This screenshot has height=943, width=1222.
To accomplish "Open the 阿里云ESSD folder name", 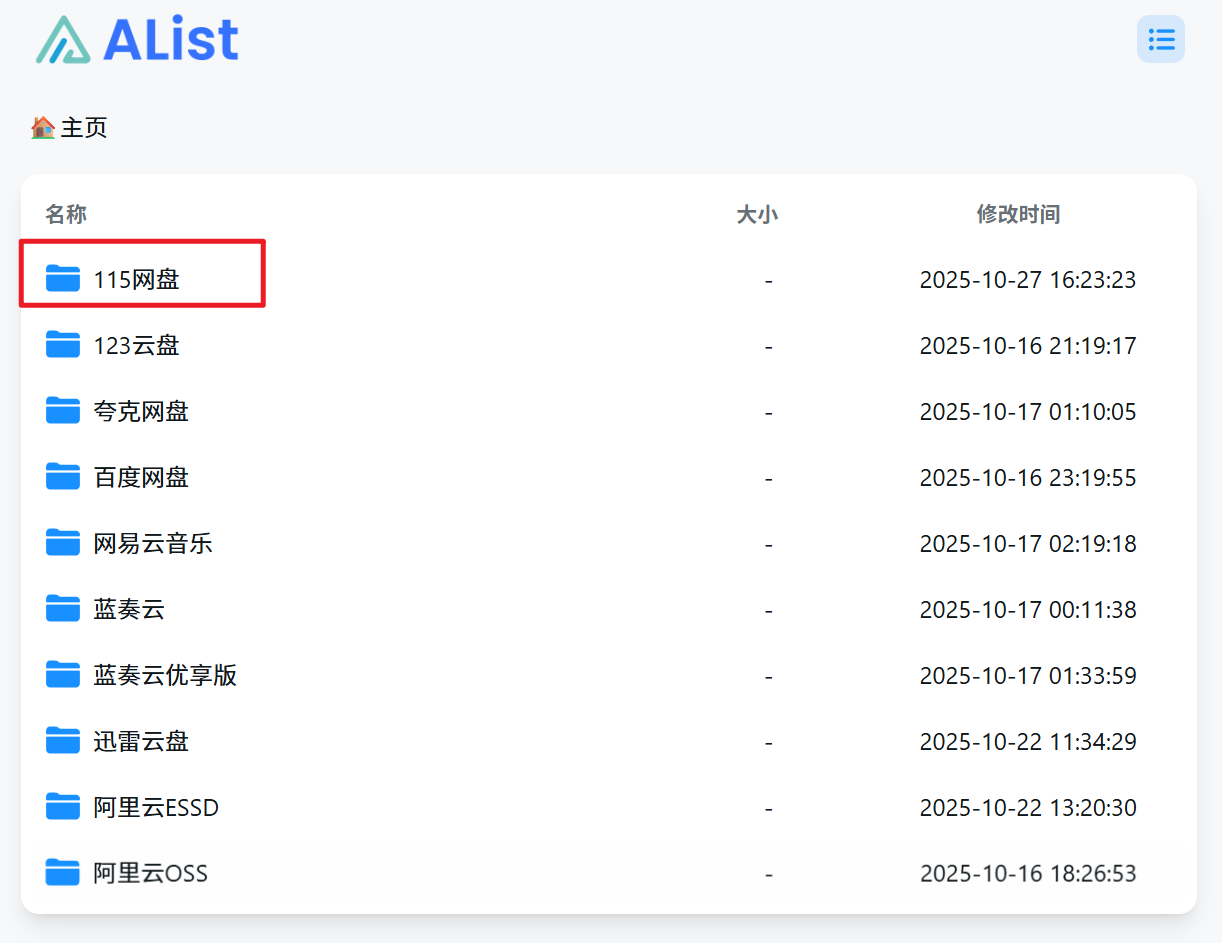I will [x=156, y=807].
